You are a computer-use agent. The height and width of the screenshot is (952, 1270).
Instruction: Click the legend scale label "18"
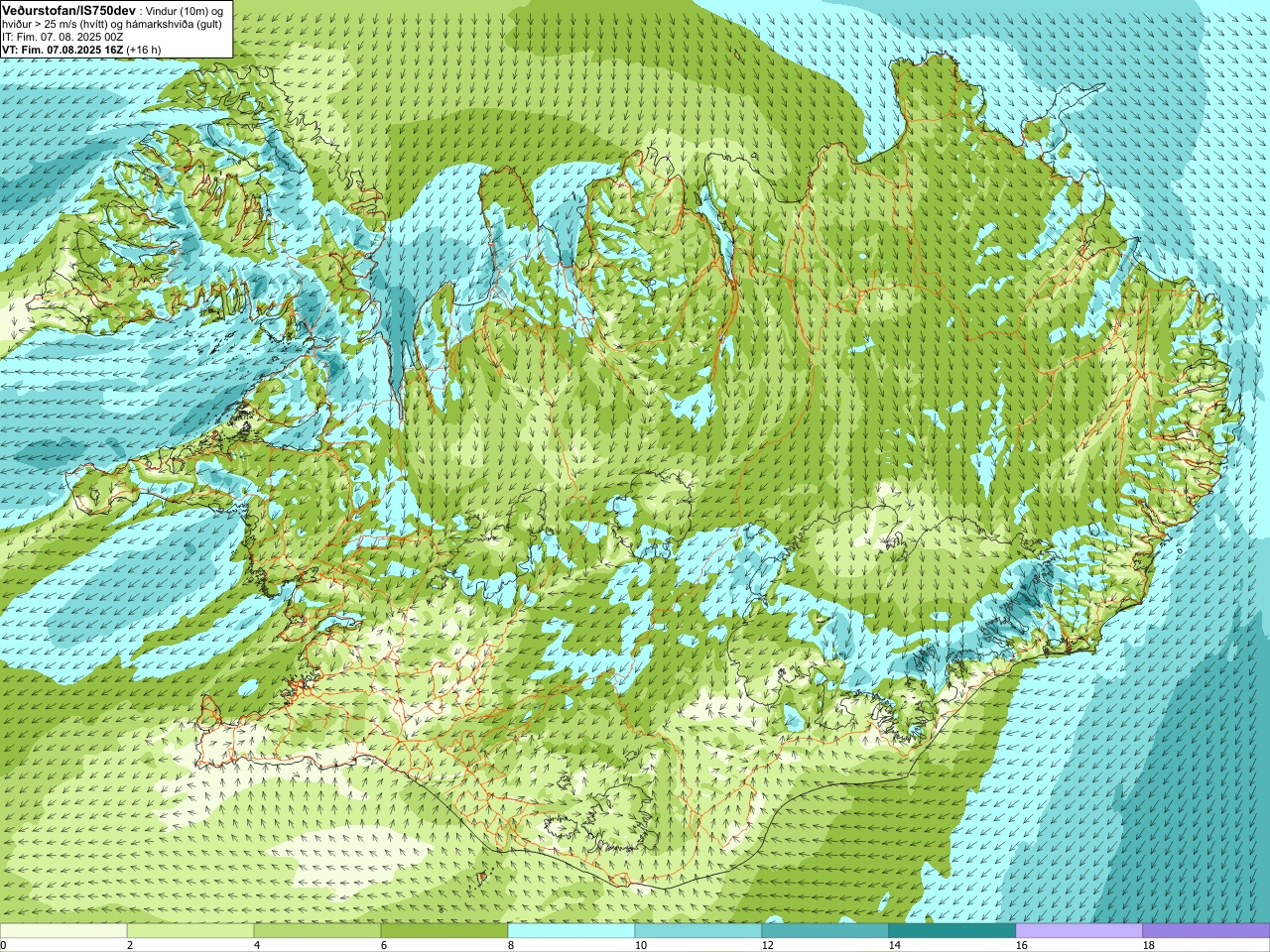[x=1148, y=945]
